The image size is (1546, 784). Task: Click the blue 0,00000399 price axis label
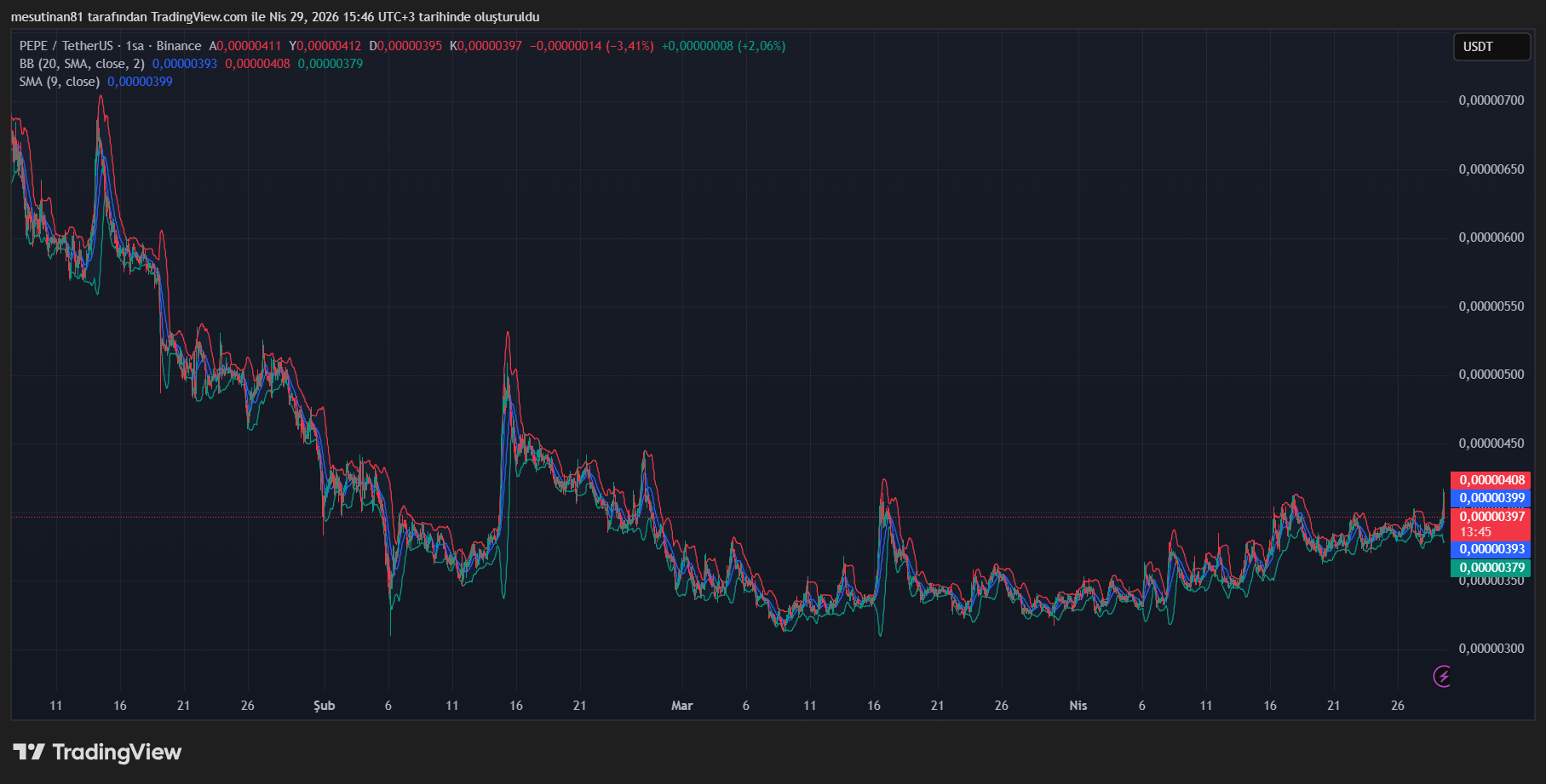click(x=1491, y=498)
